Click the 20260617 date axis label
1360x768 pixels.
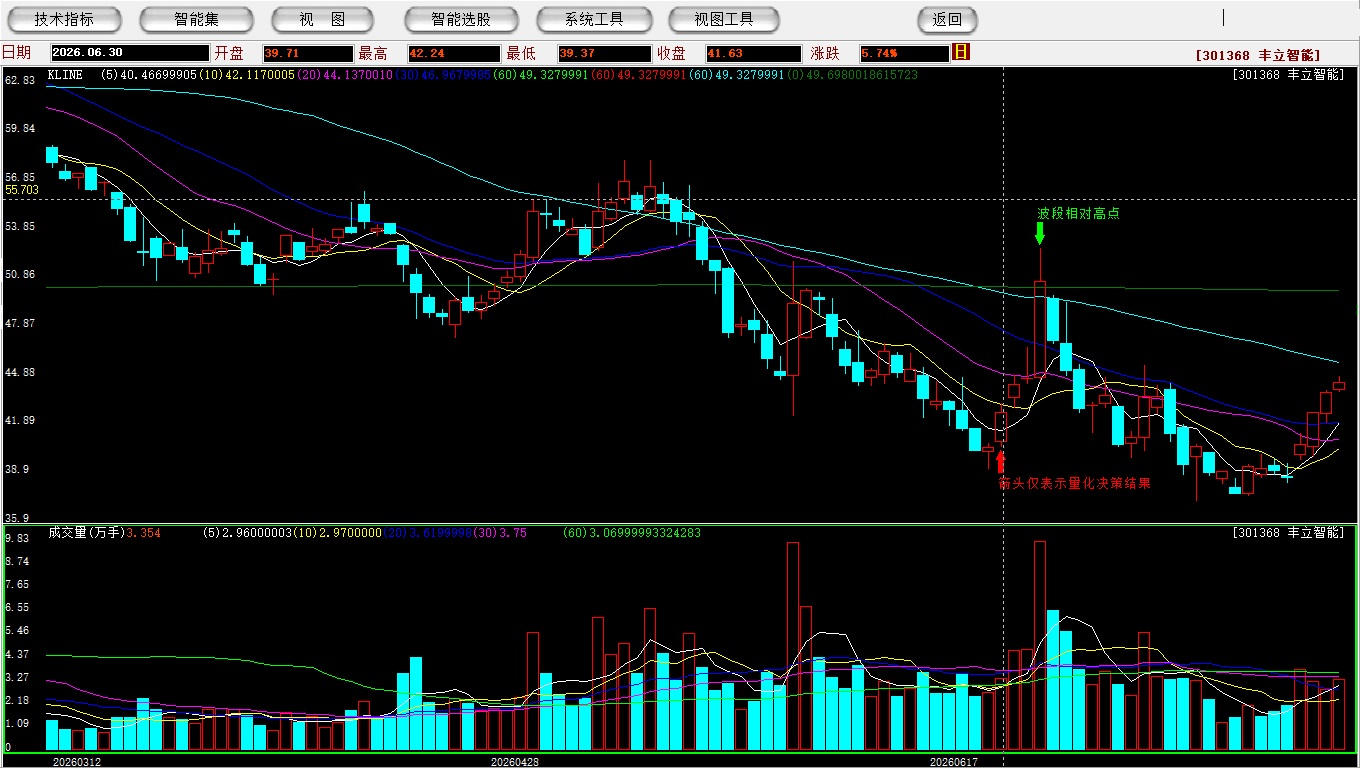(953, 762)
